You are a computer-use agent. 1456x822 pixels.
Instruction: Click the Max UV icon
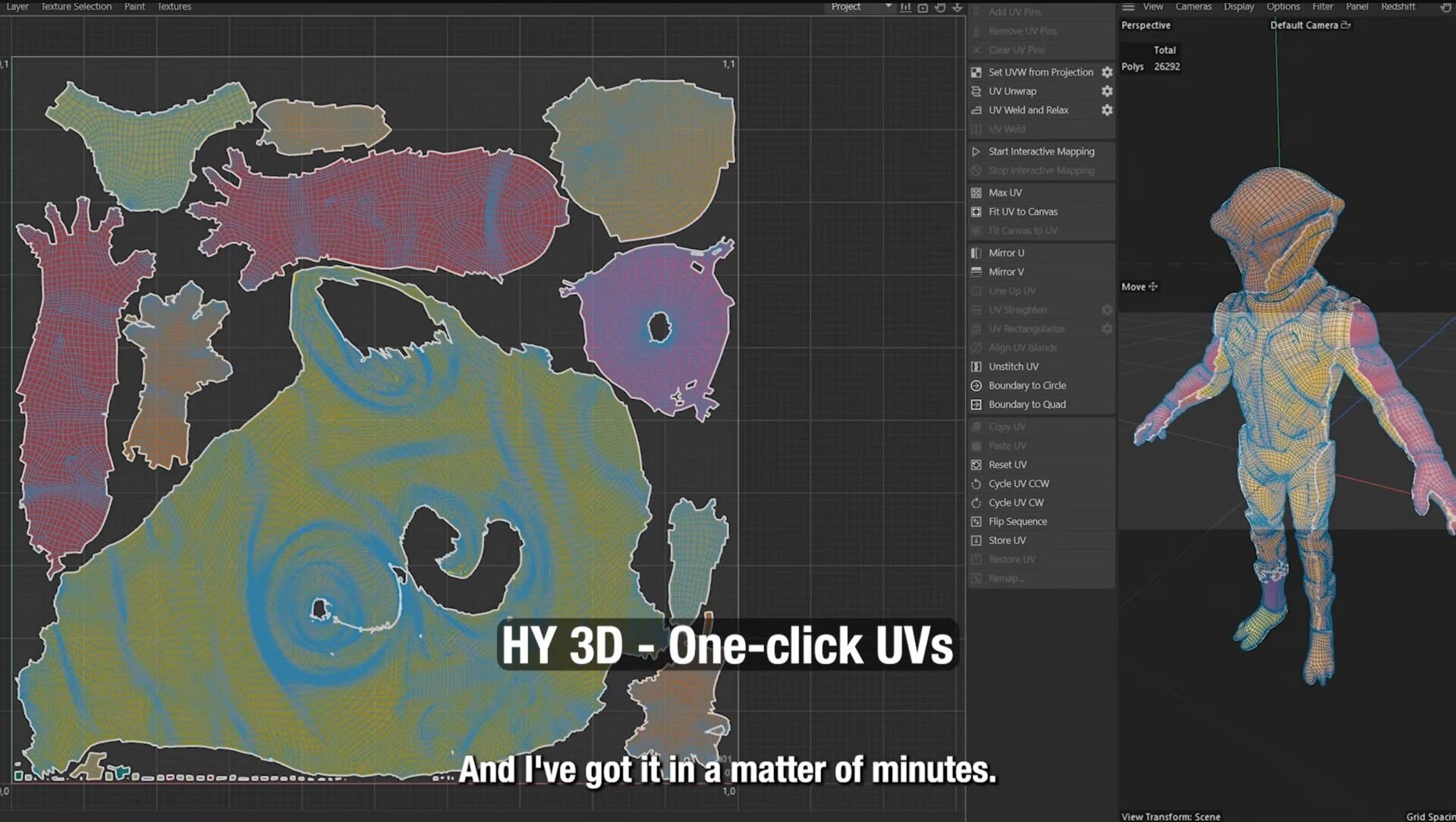click(x=976, y=193)
